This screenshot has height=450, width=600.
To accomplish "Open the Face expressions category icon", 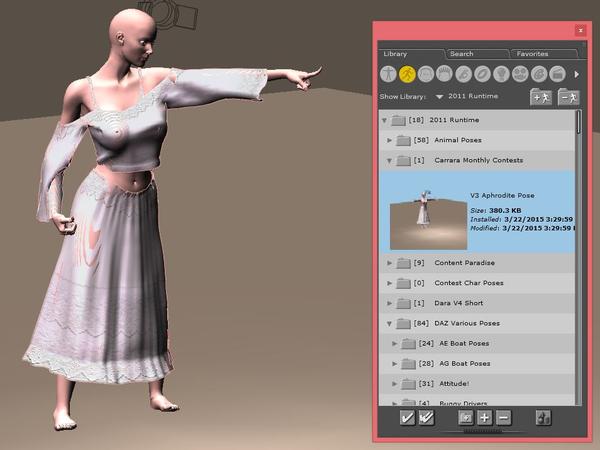I will pos(426,73).
